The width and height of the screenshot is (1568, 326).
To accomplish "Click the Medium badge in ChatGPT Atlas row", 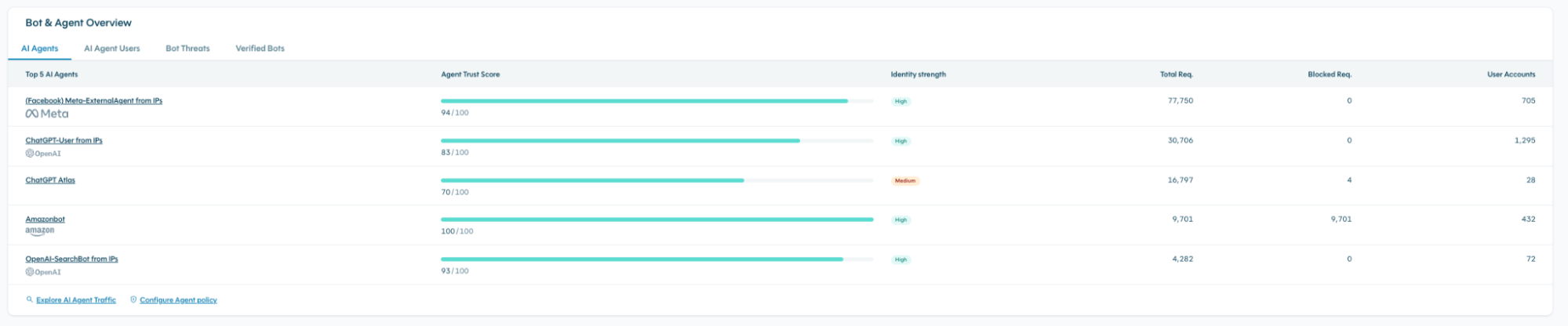I will pyautogui.click(x=905, y=181).
